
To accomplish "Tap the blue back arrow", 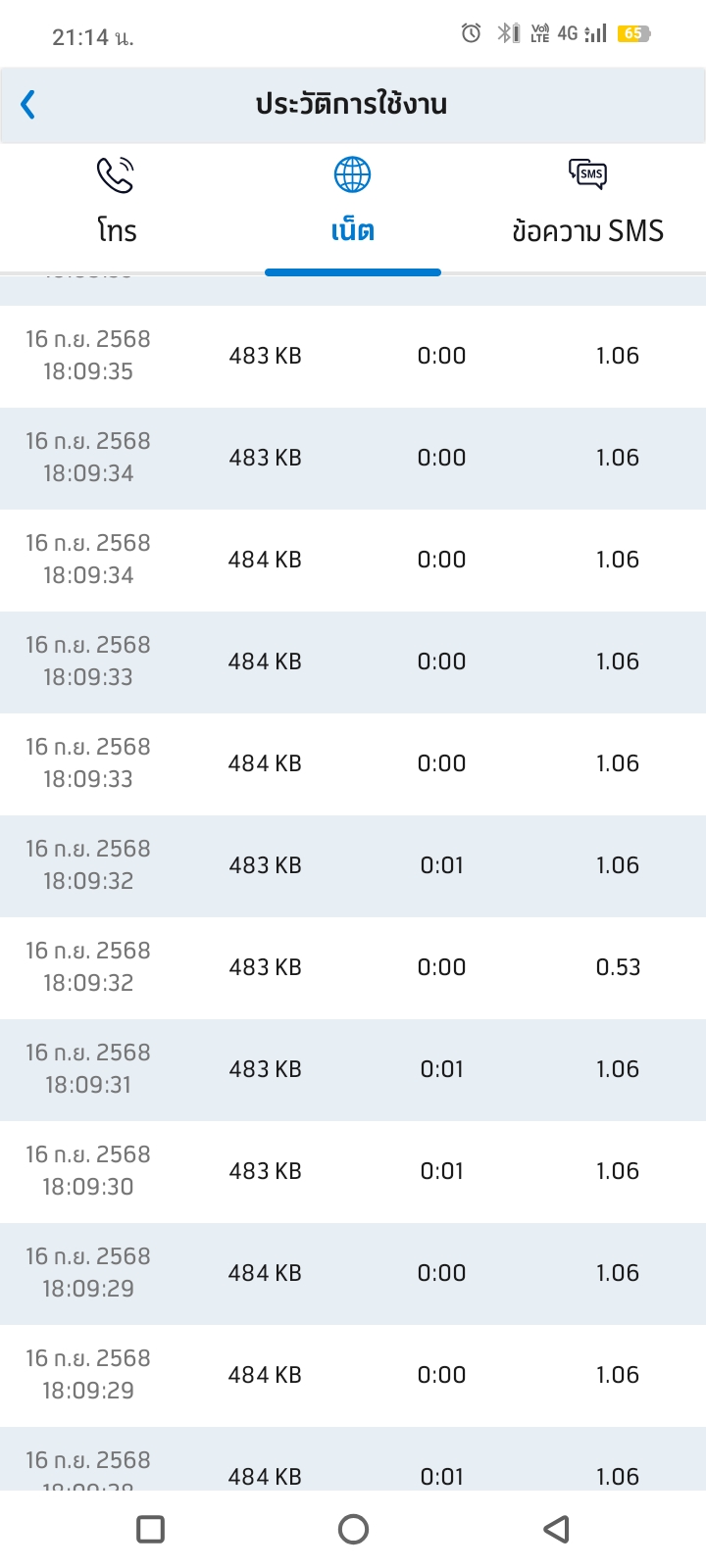I will pos(28,104).
